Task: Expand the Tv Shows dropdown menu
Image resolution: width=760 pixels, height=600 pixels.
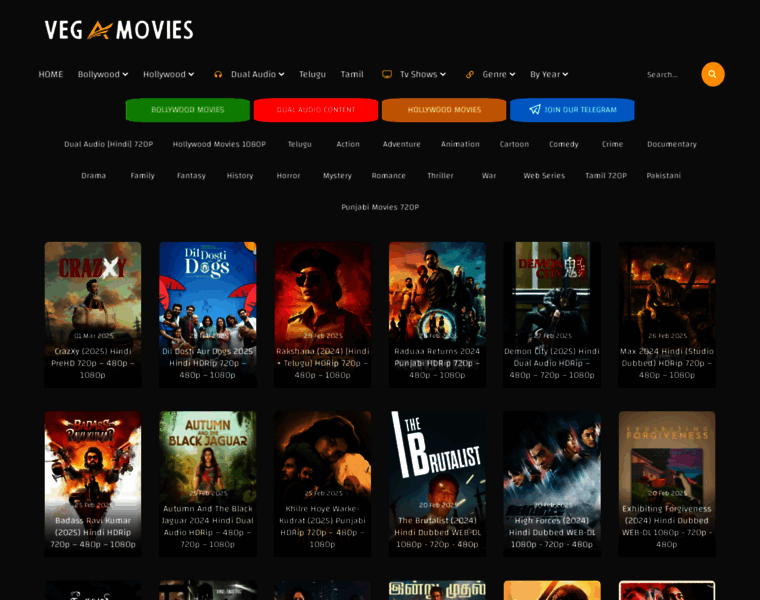Action: (x=423, y=74)
